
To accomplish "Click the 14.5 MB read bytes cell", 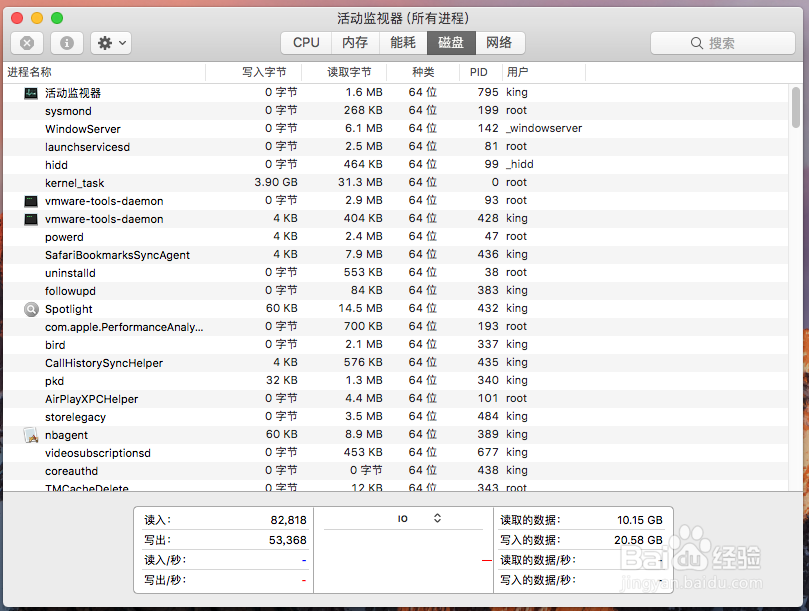I will point(360,309).
